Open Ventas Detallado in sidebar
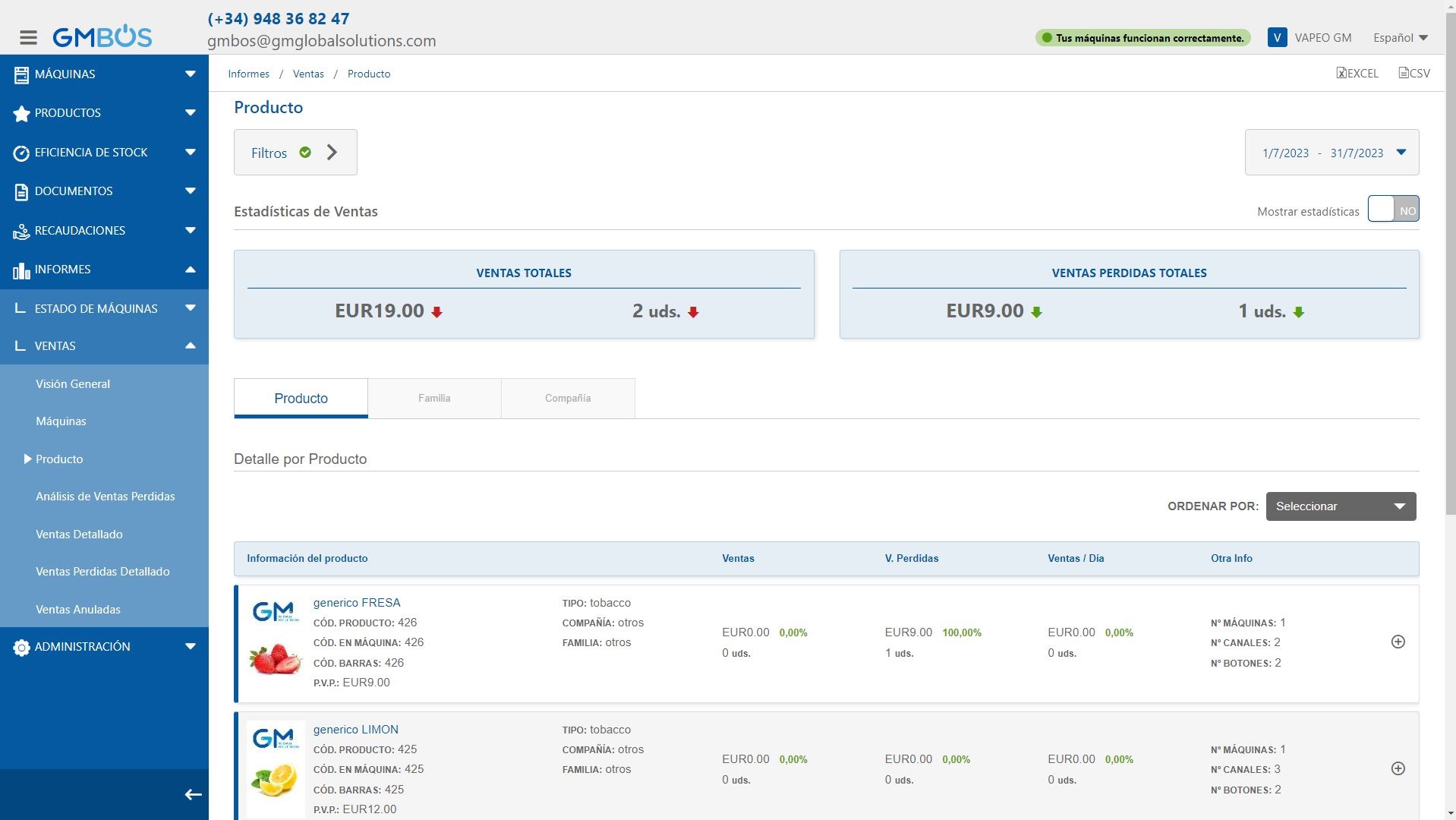 coord(79,535)
